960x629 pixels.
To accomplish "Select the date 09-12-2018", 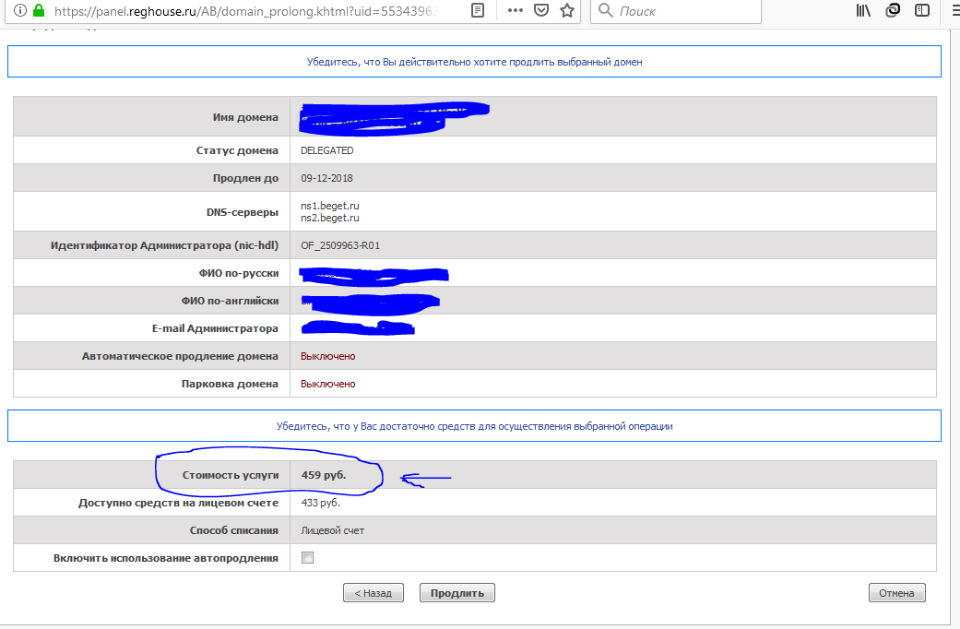I will [x=326, y=178].
